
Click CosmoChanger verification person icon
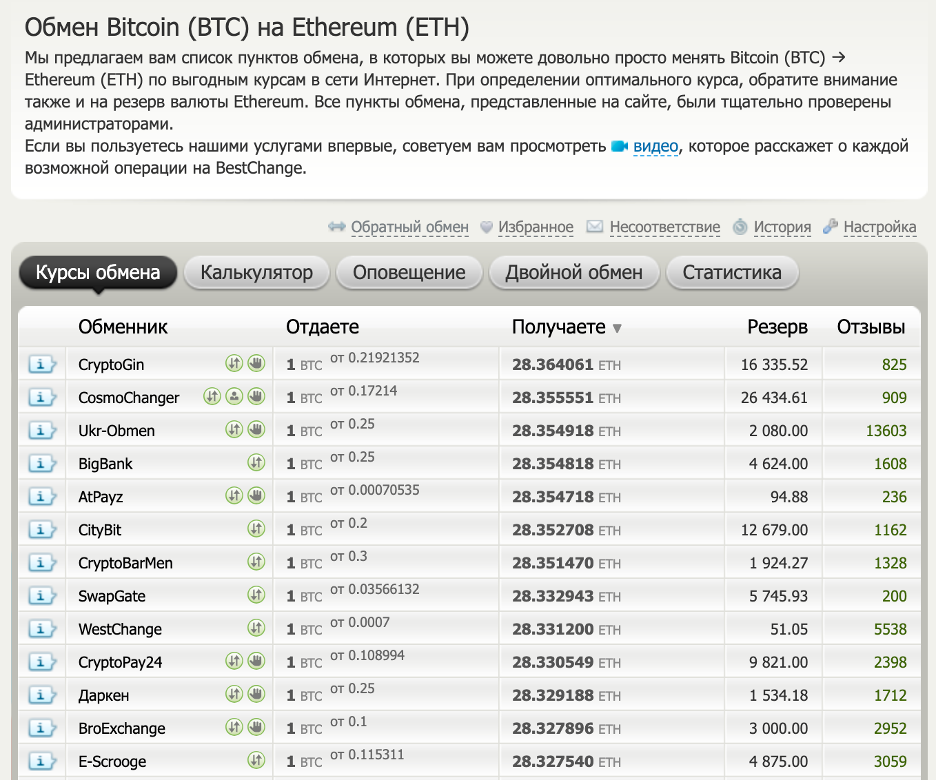tap(234, 396)
